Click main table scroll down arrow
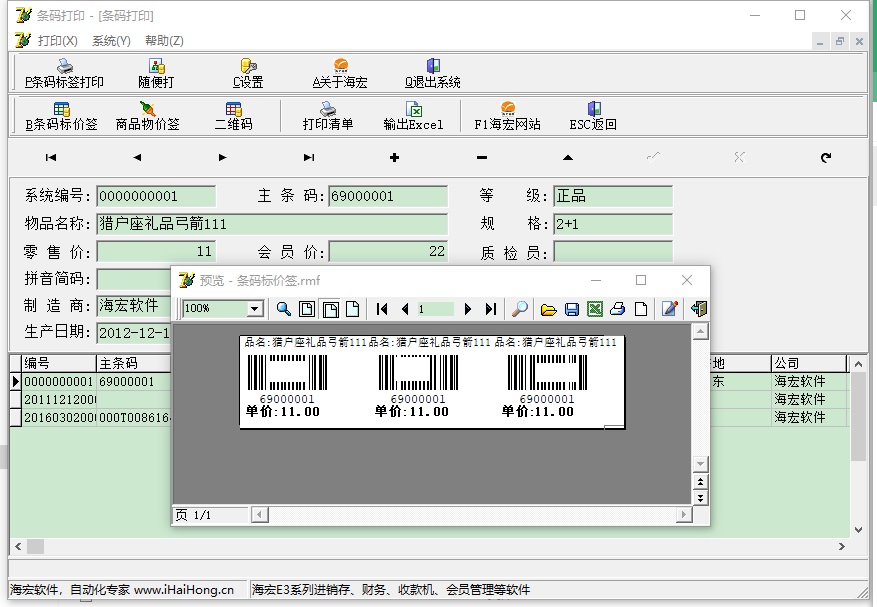 point(859,529)
